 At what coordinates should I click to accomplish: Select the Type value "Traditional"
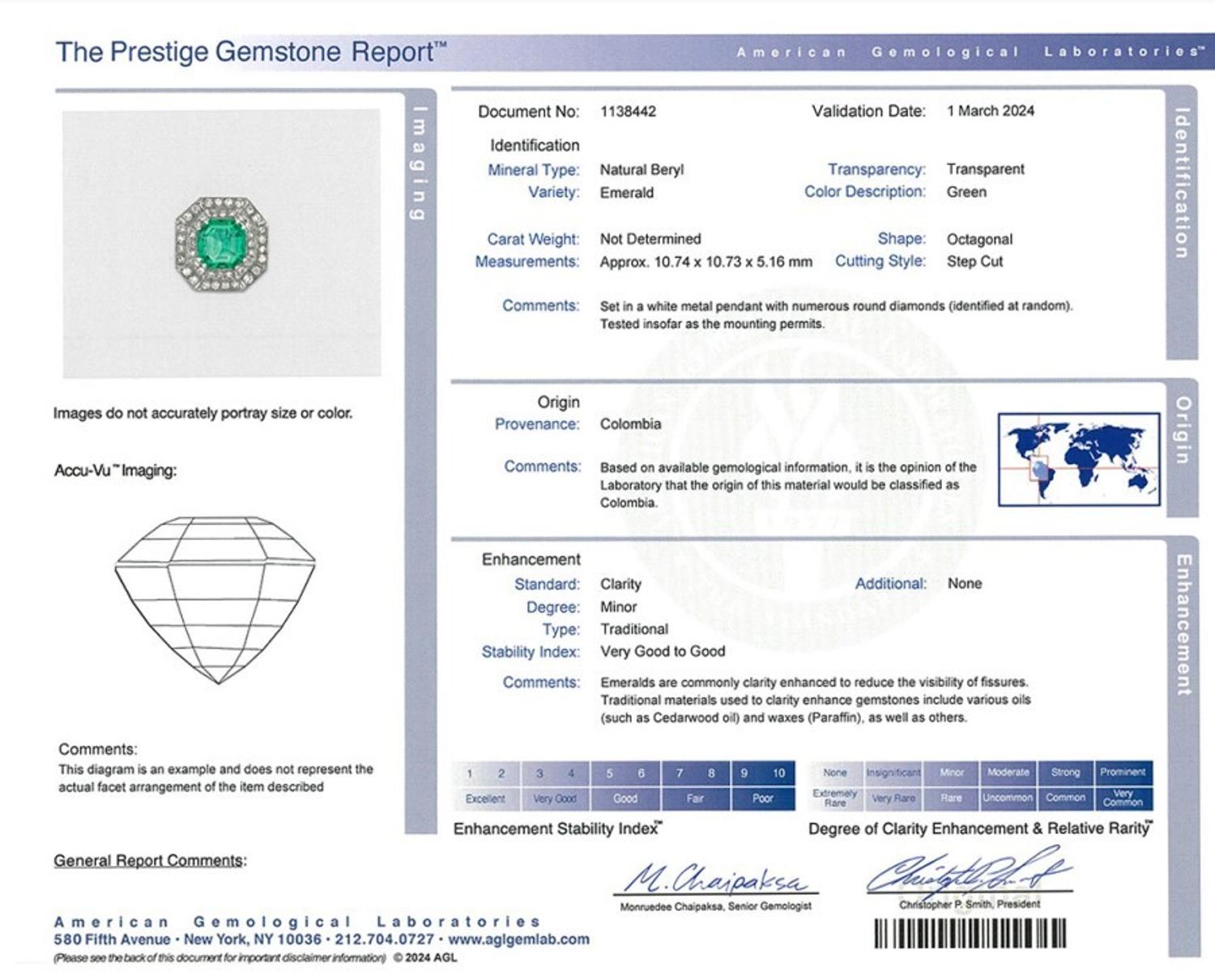[634, 629]
